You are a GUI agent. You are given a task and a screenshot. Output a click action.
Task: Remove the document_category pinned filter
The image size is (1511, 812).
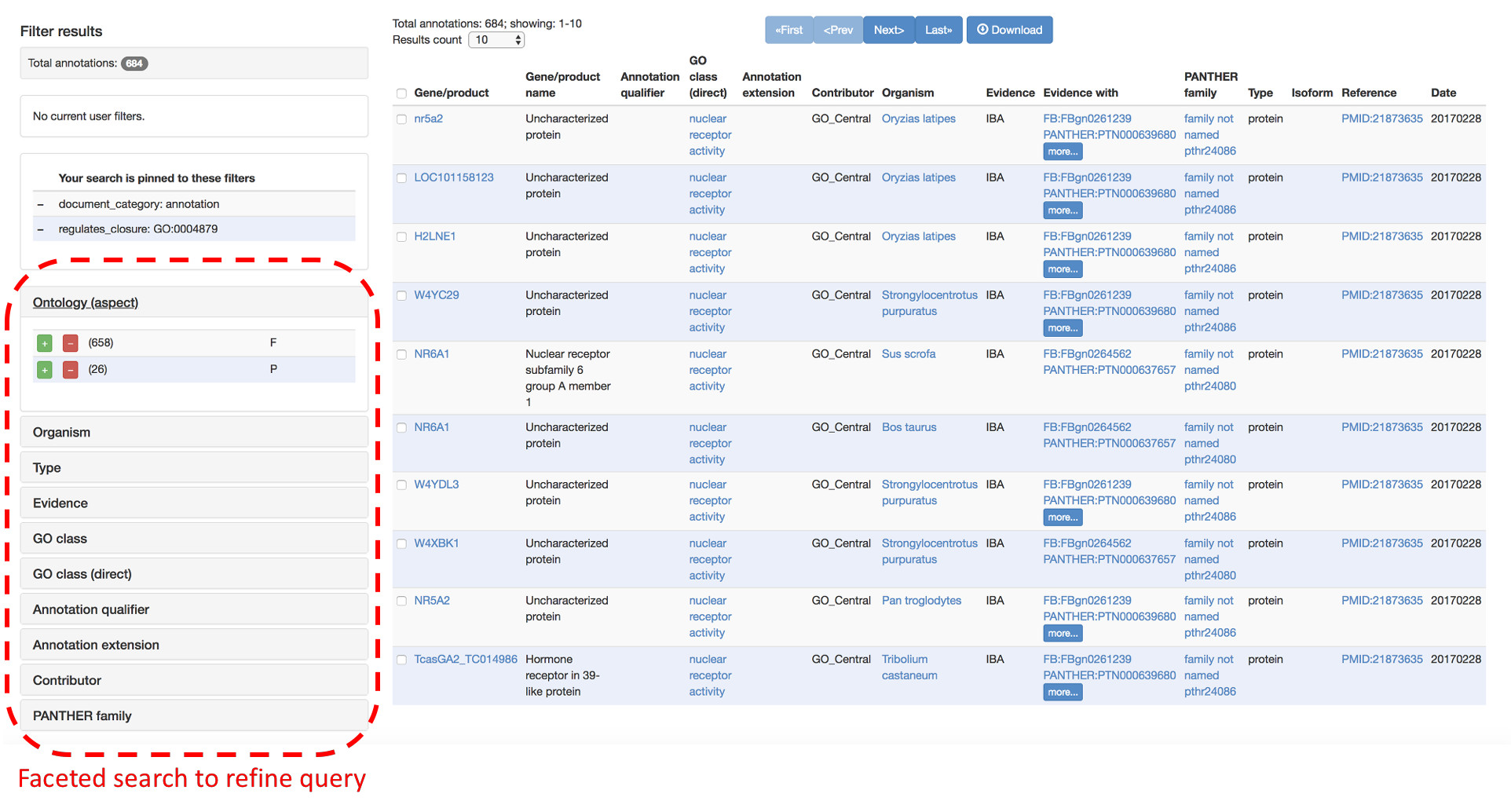coord(41,204)
